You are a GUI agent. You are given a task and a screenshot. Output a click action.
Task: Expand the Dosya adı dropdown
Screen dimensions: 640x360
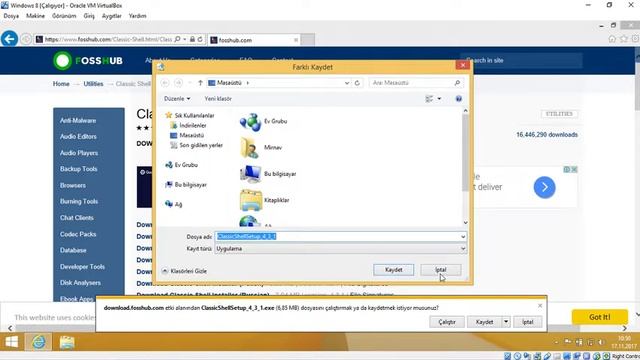463,237
